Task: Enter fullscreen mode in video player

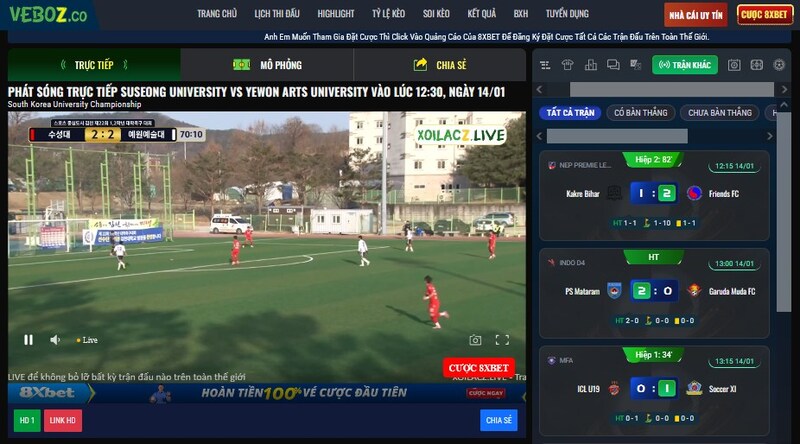Action: click(x=502, y=340)
